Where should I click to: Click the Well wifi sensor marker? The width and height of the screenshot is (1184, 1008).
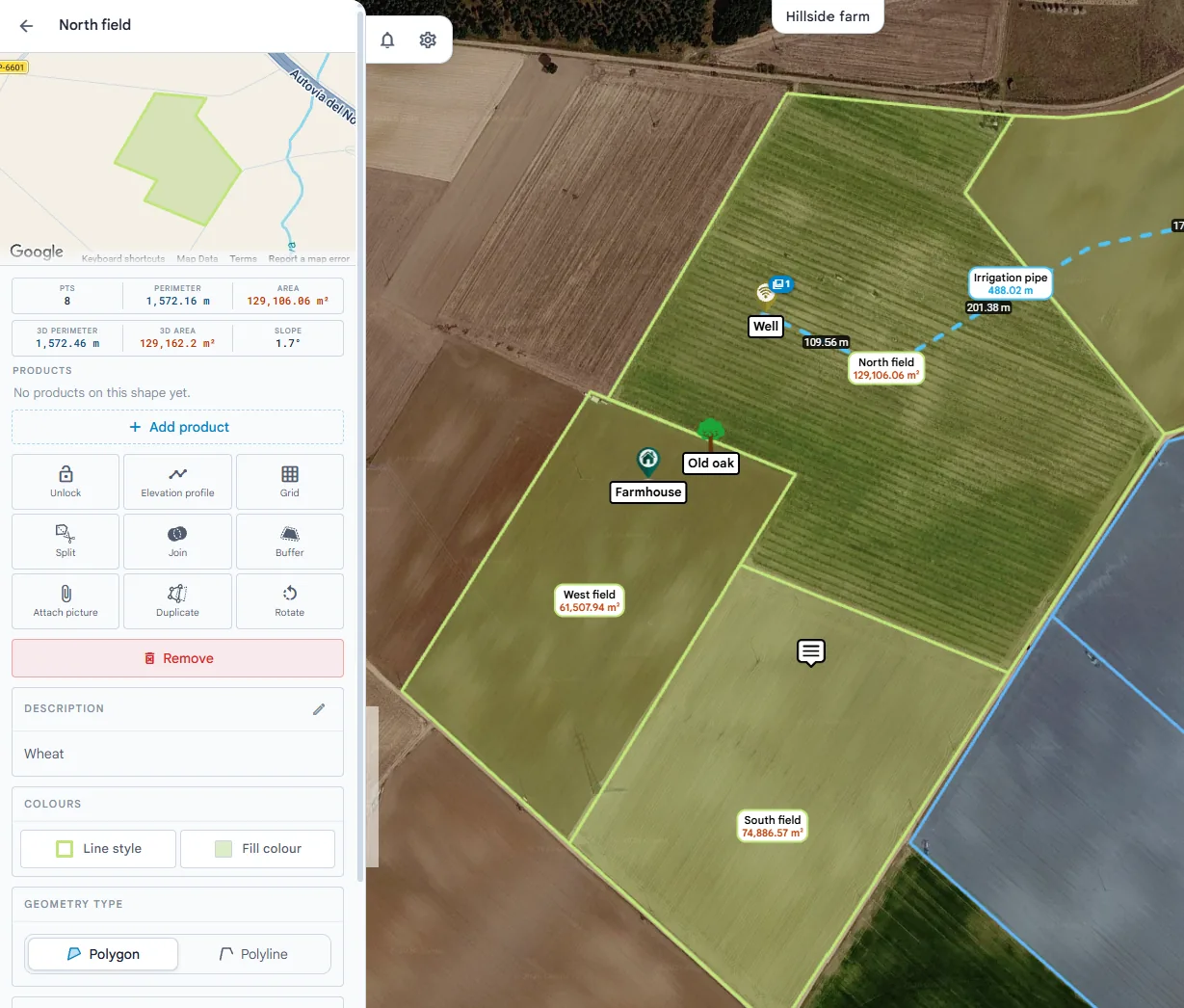[766, 292]
